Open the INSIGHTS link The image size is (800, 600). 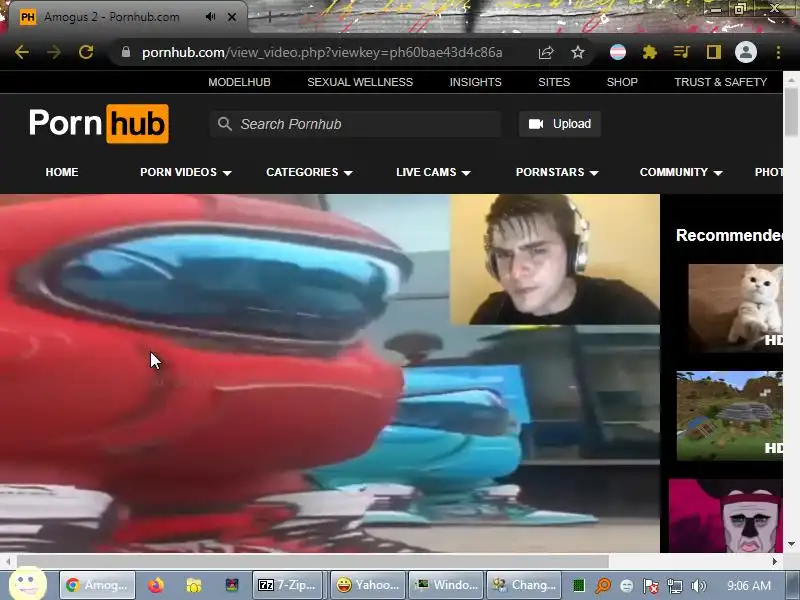pyautogui.click(x=476, y=82)
